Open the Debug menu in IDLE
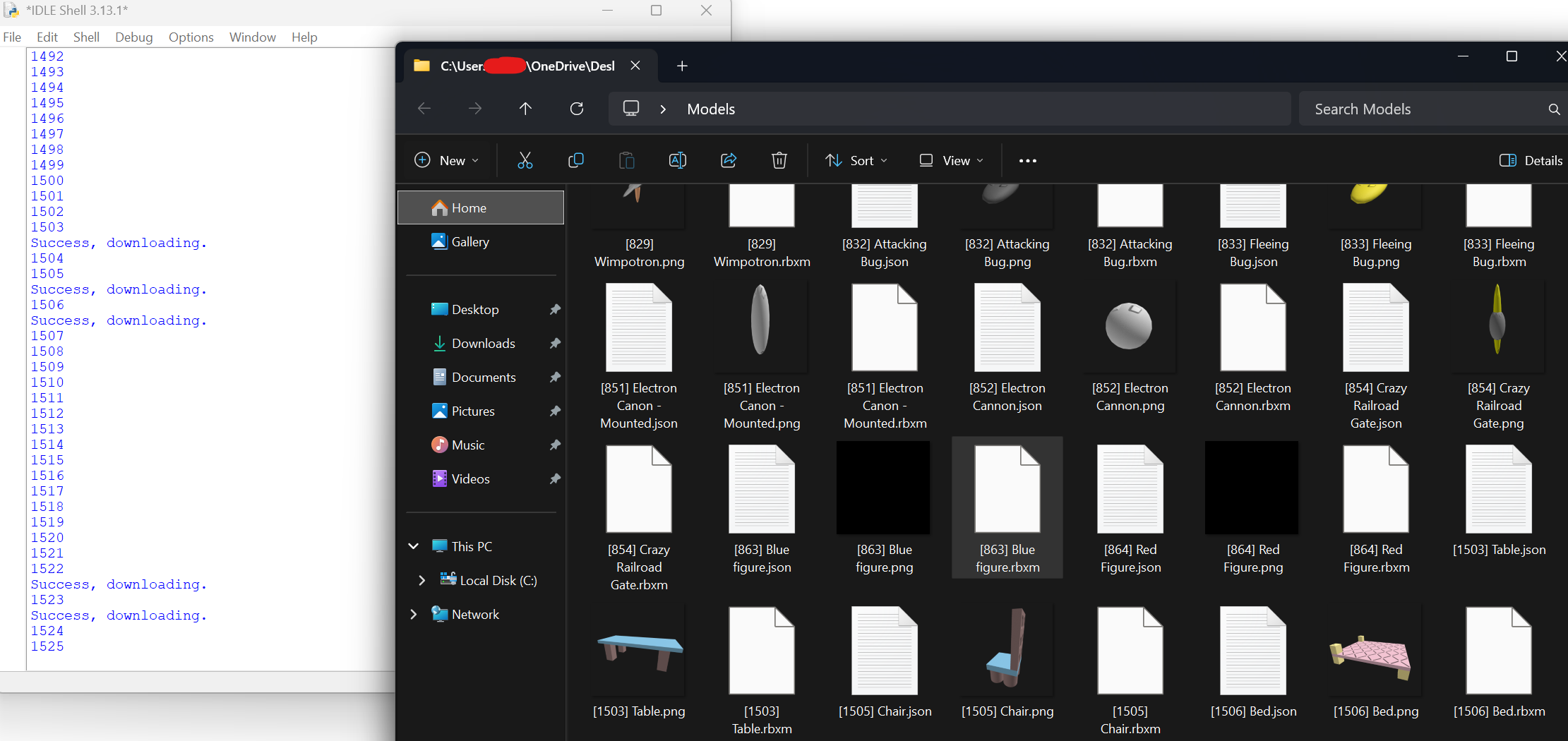The height and width of the screenshot is (741, 1568). [x=133, y=37]
